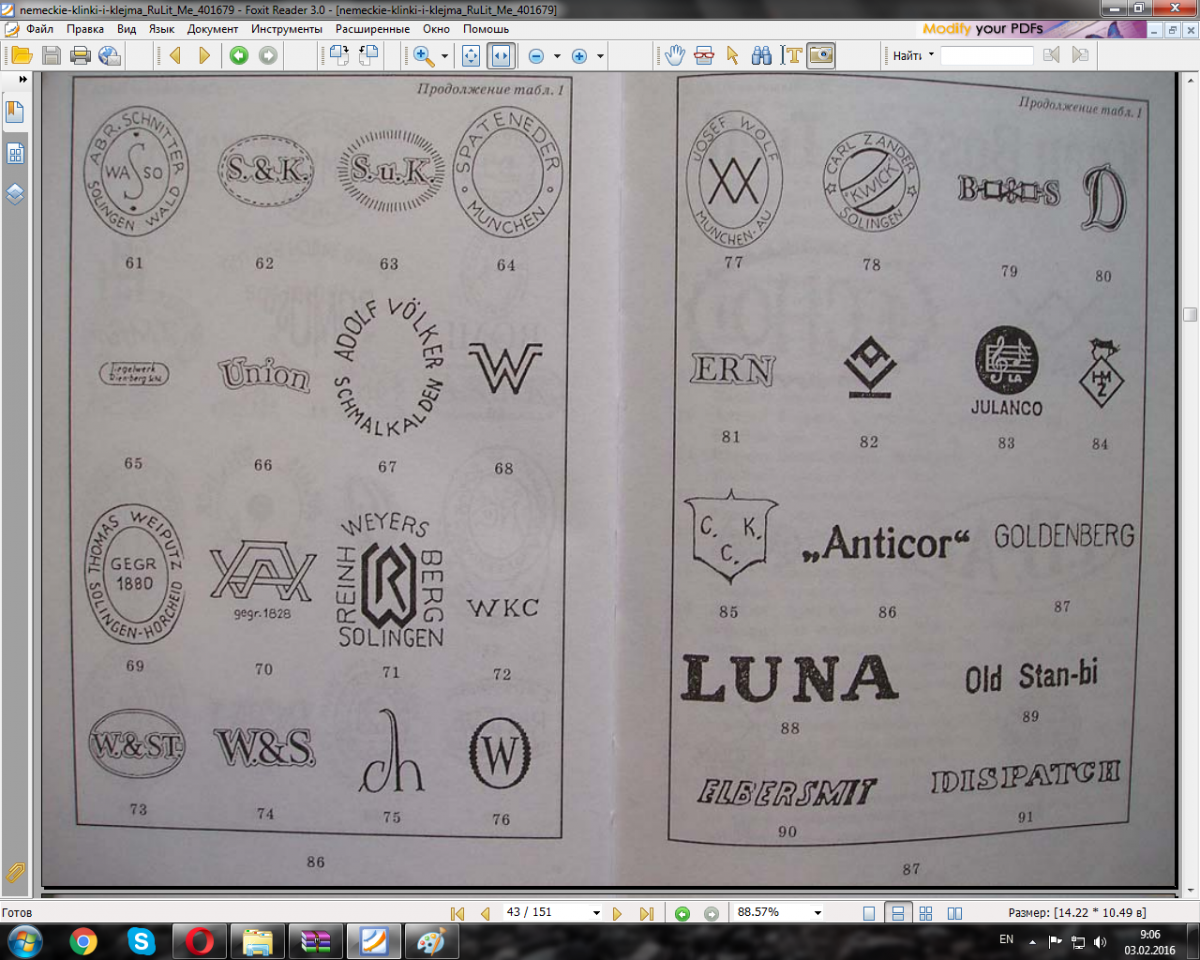The height and width of the screenshot is (960, 1200).
Task: Click the Найти search text field
Action: point(986,56)
